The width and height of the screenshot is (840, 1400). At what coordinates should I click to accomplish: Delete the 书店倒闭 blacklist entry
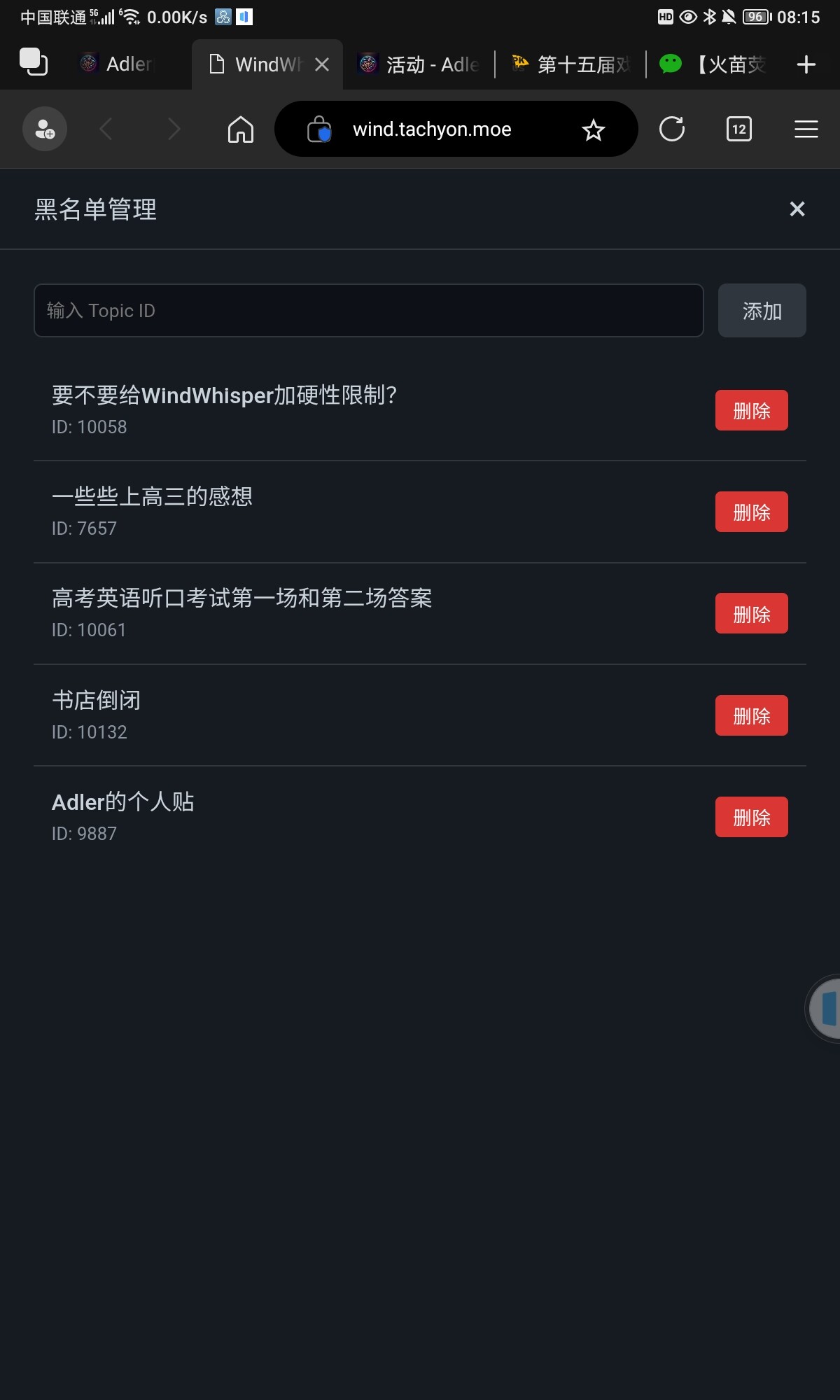point(751,715)
